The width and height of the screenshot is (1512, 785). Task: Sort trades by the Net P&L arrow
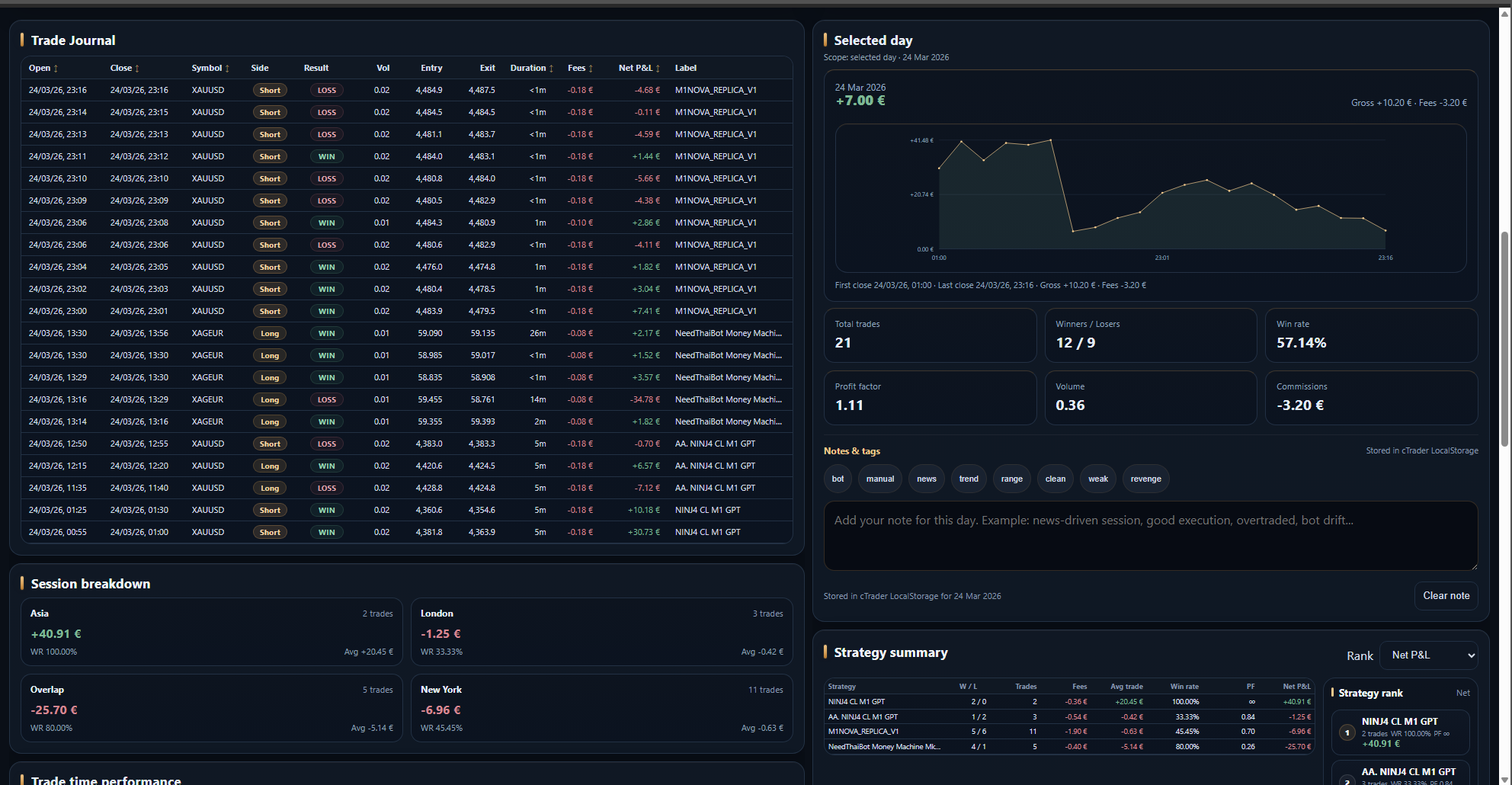point(658,68)
